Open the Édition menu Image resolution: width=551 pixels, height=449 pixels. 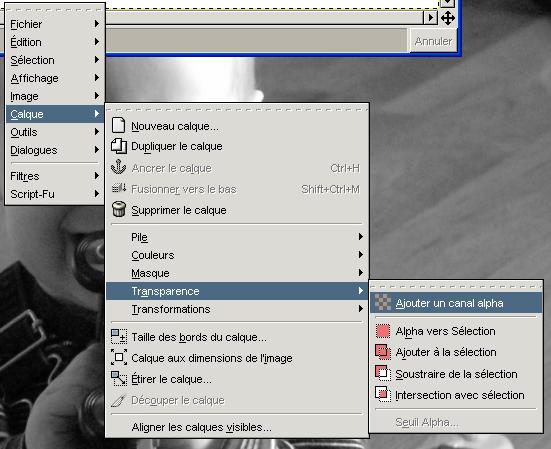pyautogui.click(x=55, y=42)
